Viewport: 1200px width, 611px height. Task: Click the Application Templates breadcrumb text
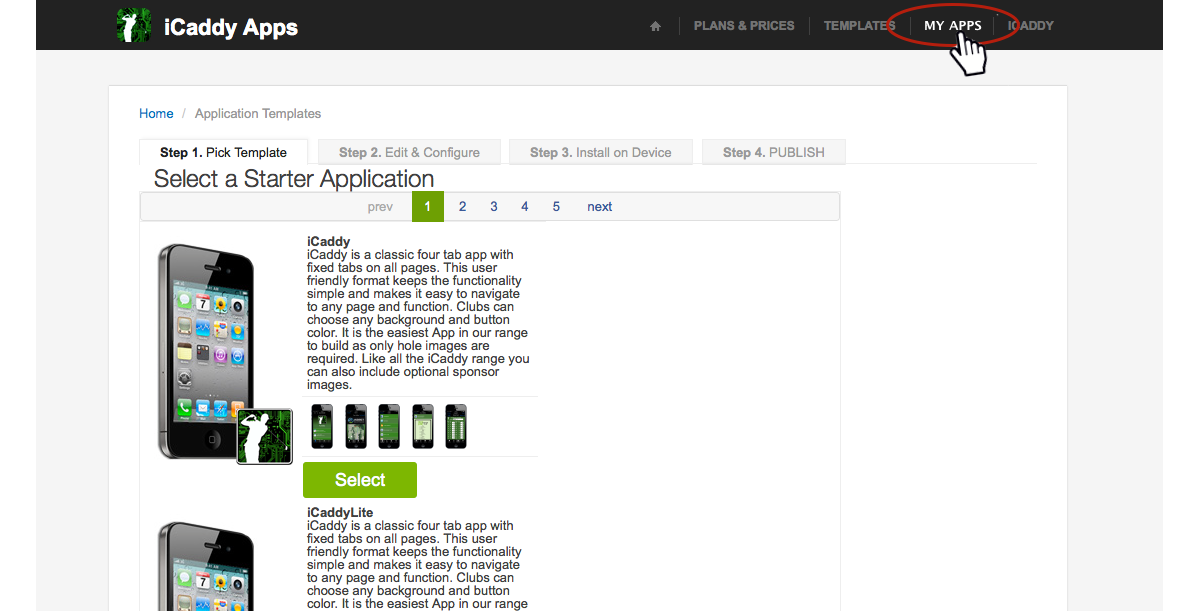(x=258, y=114)
